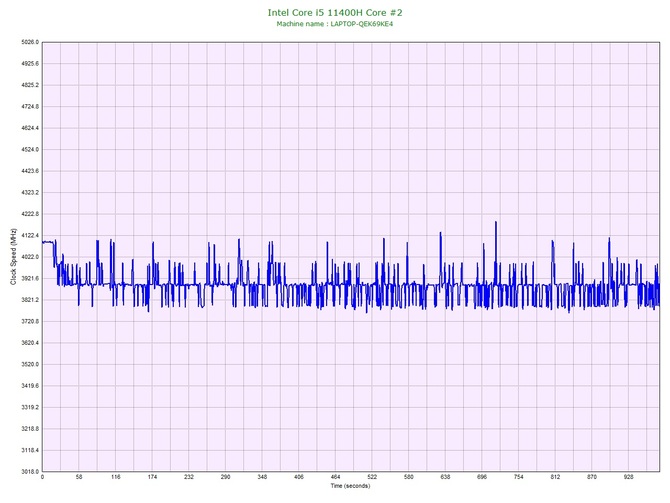Click the 4222.8 y-axis value
This screenshot has height=503, width=670.
click(30, 214)
